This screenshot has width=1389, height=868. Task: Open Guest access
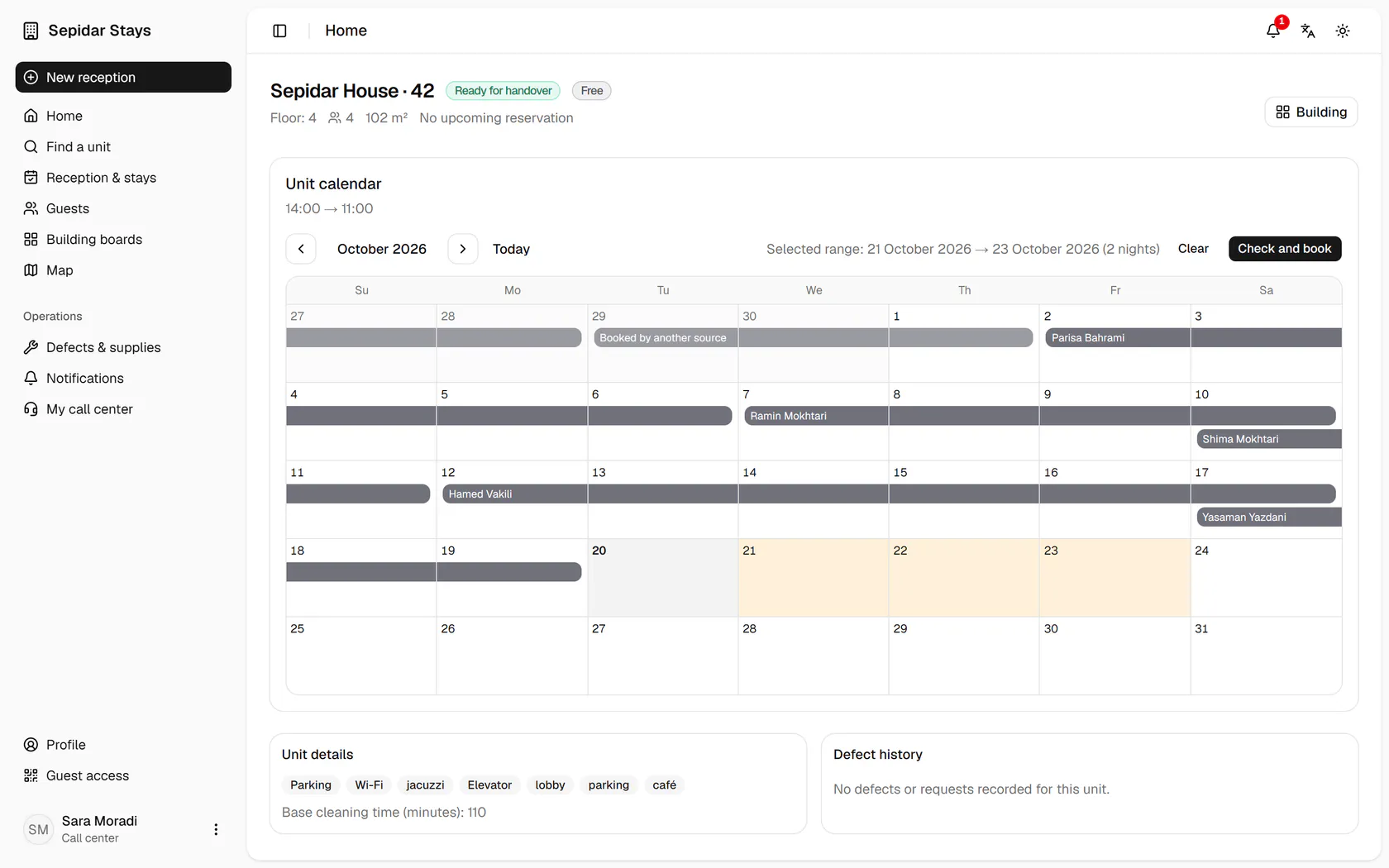[123, 775]
